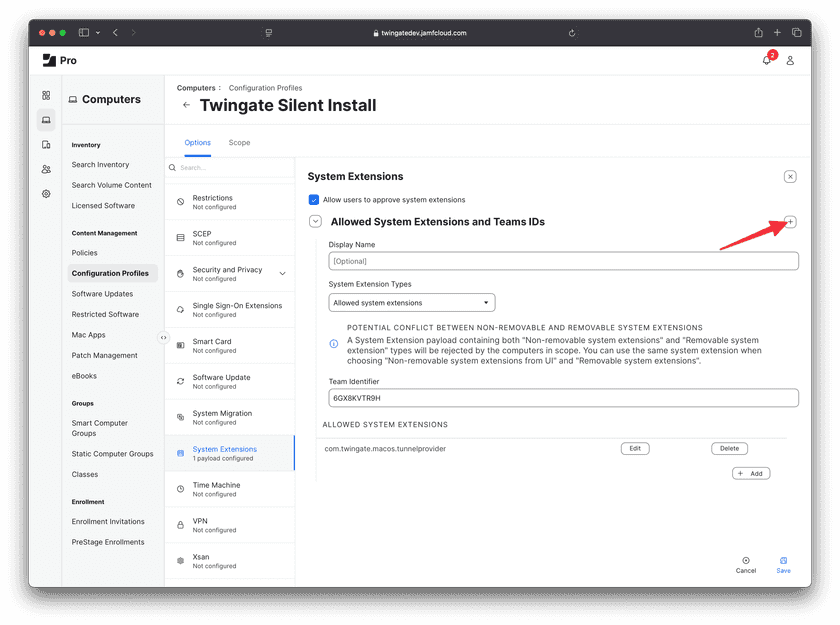Collapse the sidebar with the splitter handle
The width and height of the screenshot is (840, 625).
click(x=164, y=337)
